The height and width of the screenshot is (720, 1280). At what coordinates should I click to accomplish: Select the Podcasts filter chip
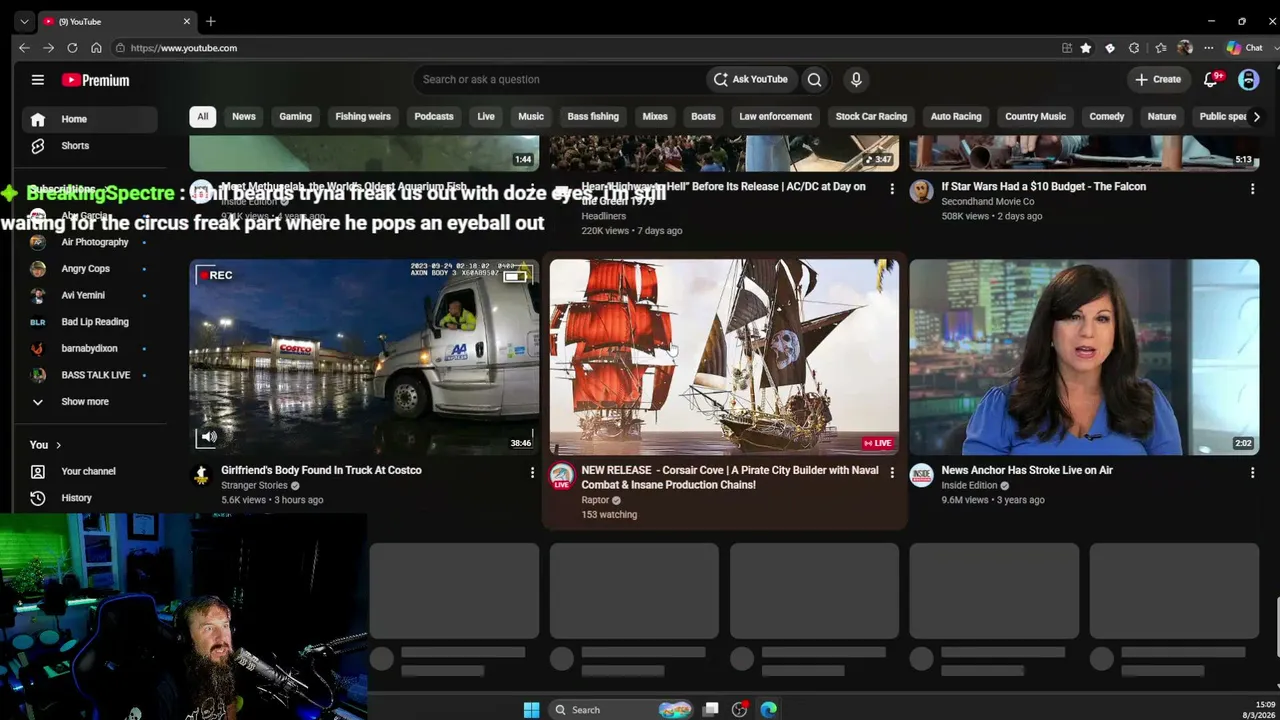click(x=434, y=117)
